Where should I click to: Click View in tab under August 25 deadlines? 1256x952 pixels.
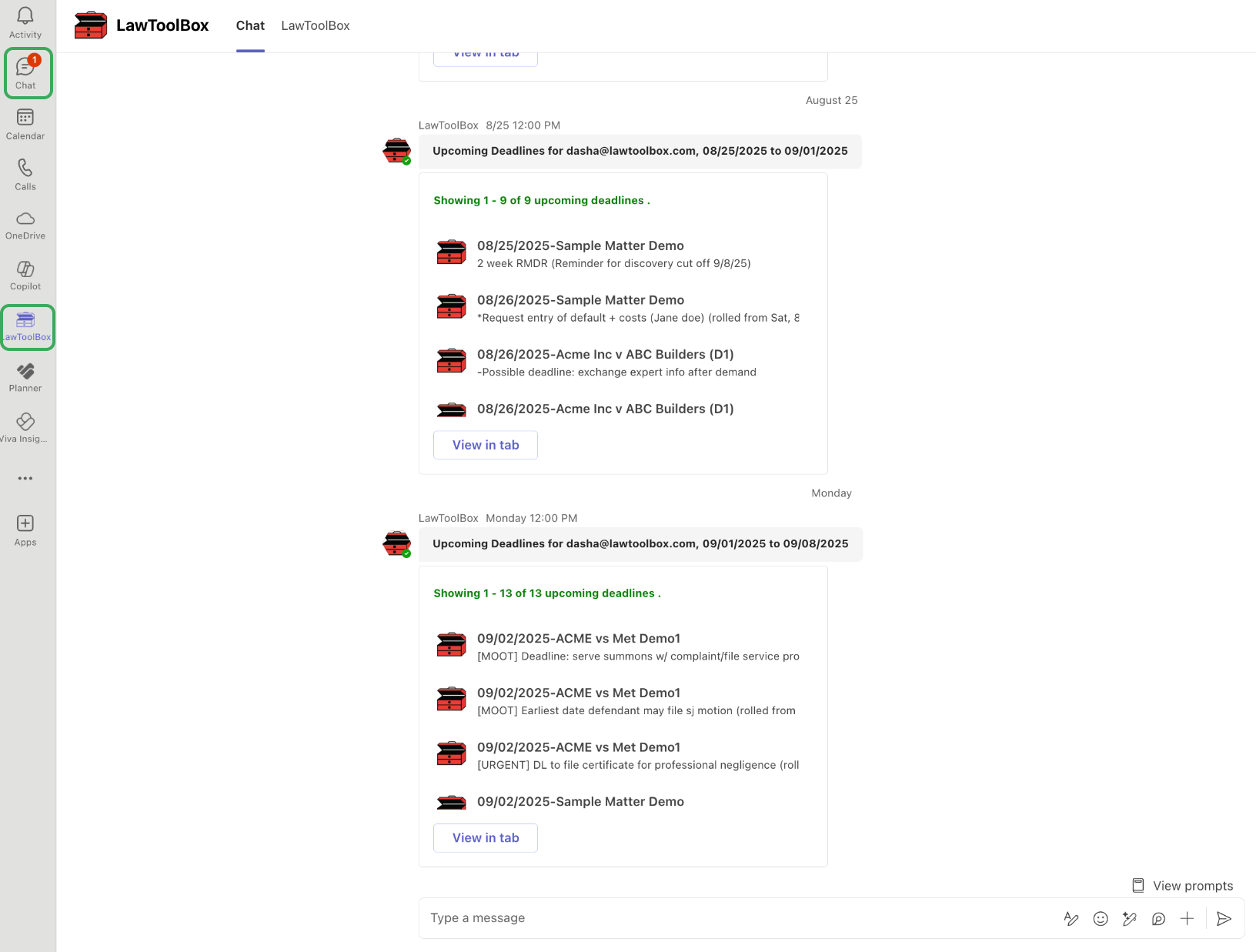coord(486,445)
